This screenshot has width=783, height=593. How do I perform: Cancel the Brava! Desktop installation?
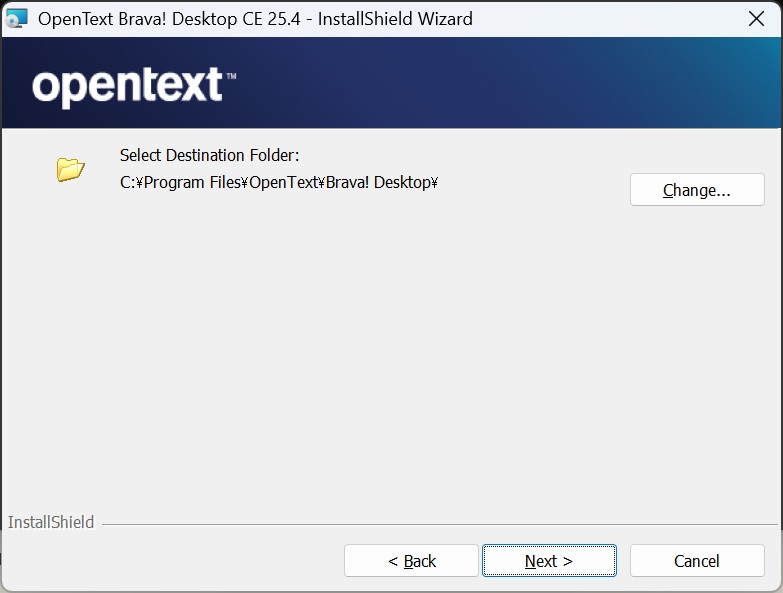coord(697,561)
